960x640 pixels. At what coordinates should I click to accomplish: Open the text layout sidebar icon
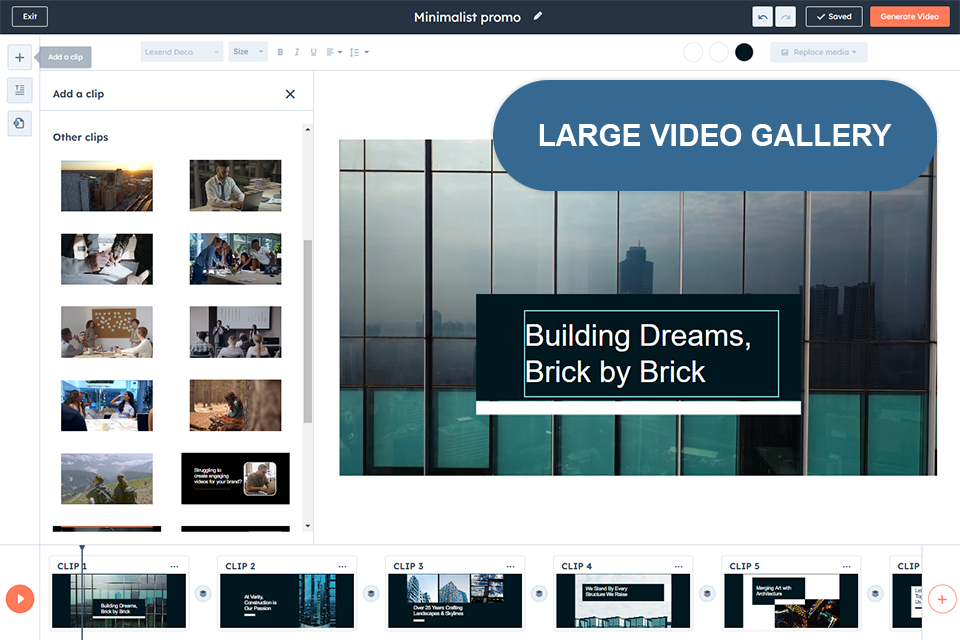[x=20, y=90]
